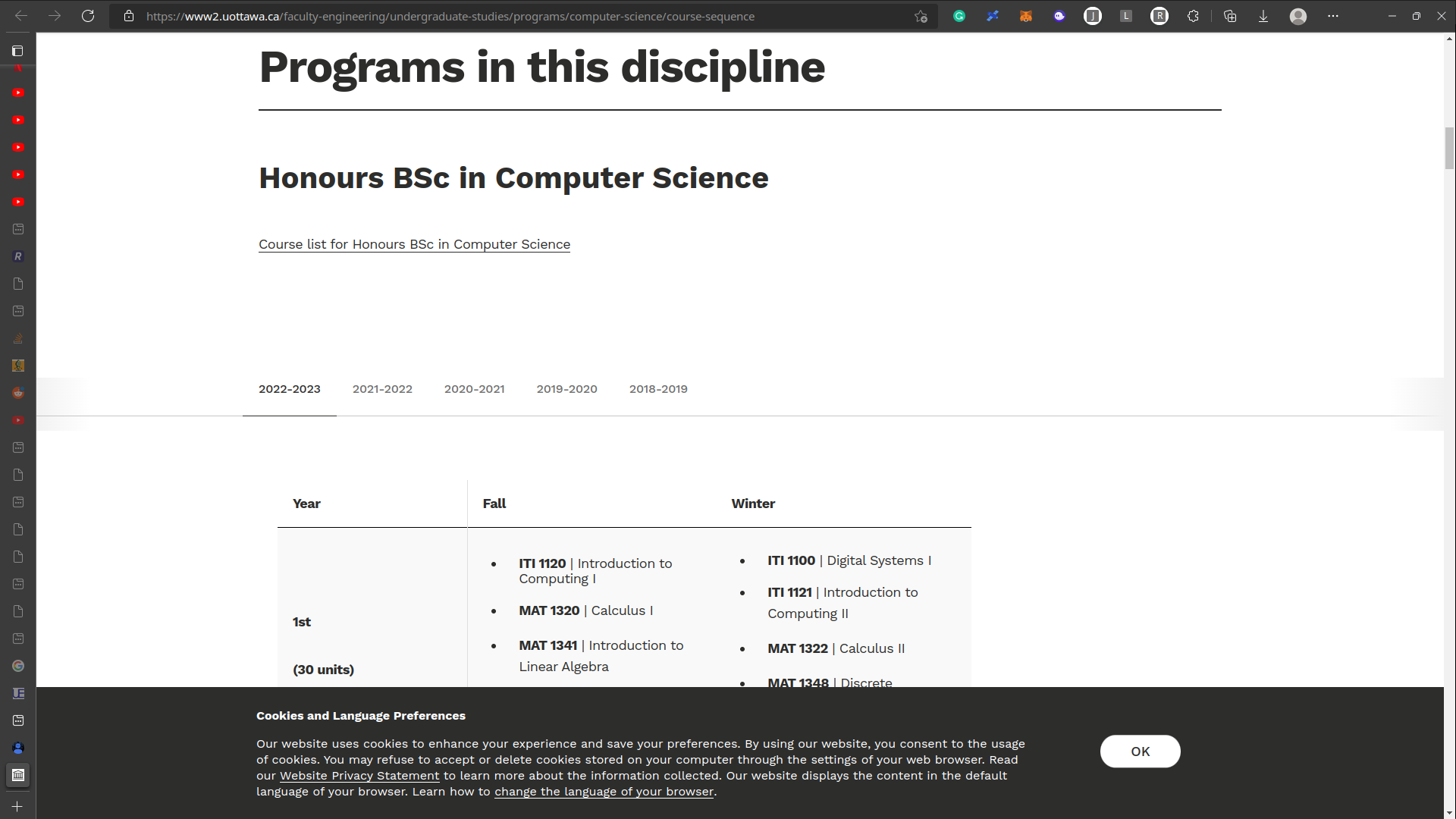Reload the page with the refresh icon
This screenshot has height=819, width=1456.
[88, 16]
